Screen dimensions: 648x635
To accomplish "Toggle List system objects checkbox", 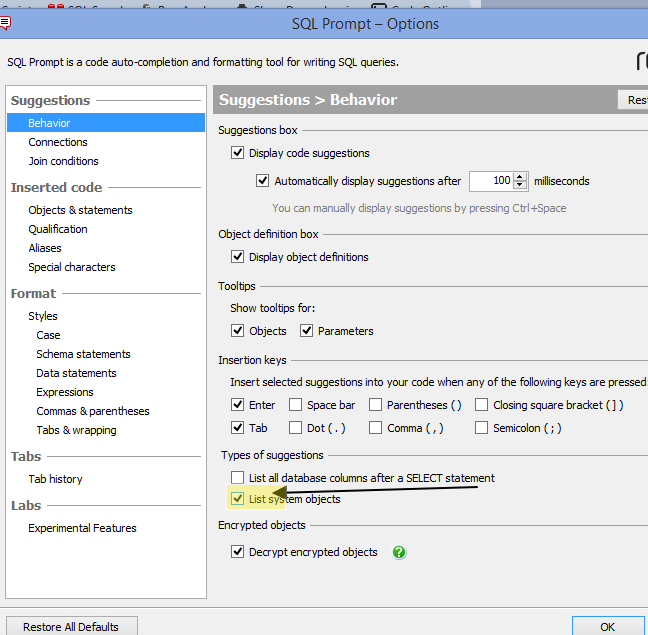I will click(237, 499).
